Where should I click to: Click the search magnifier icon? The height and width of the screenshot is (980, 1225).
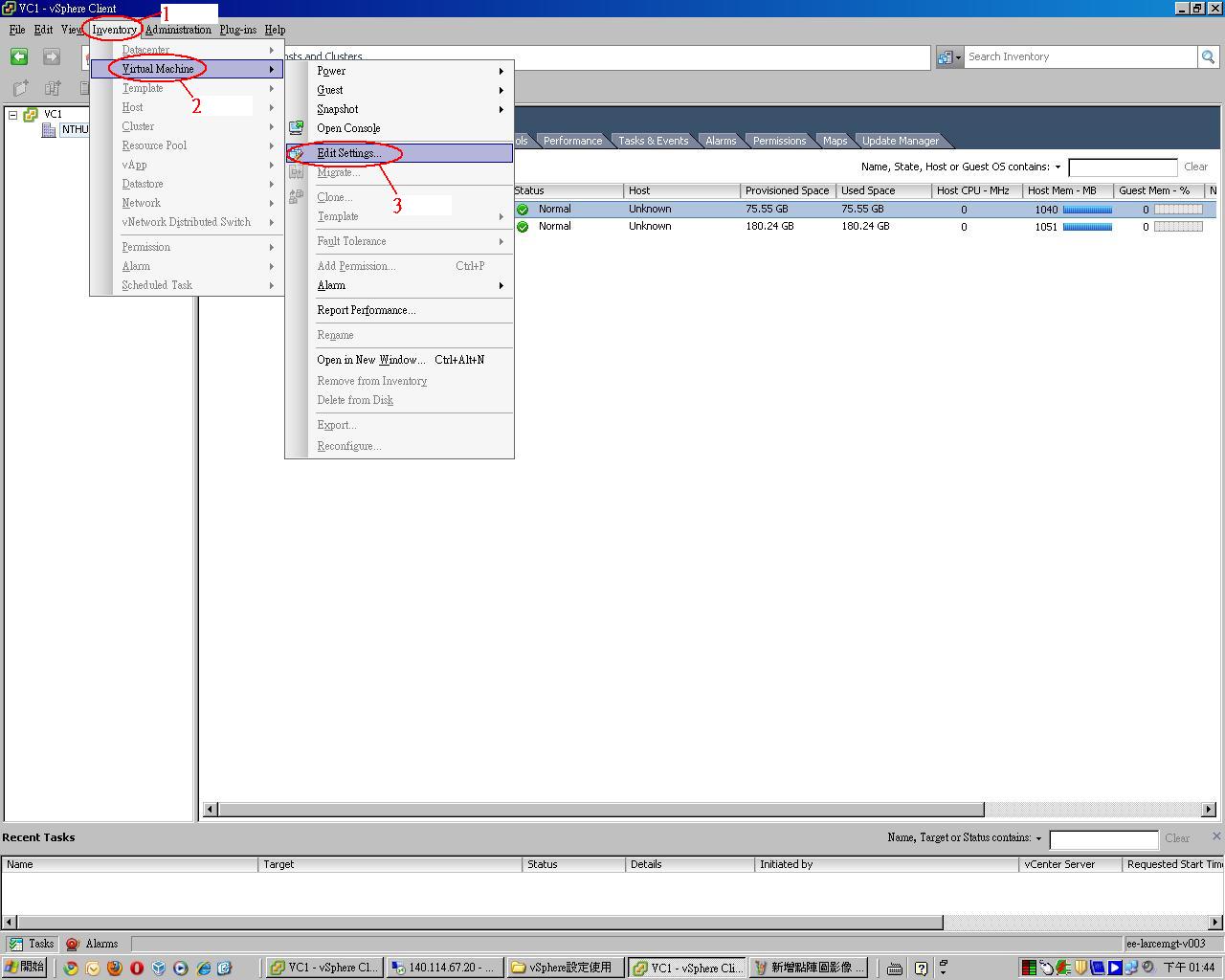(x=1208, y=57)
